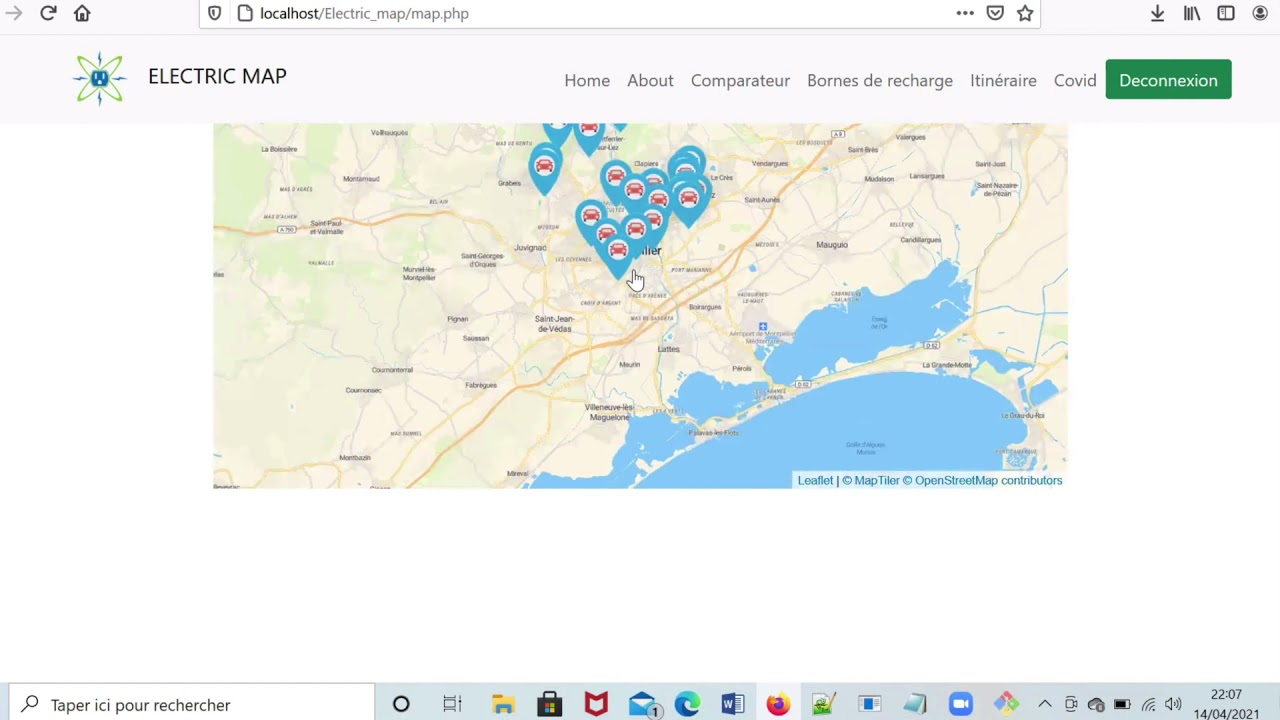This screenshot has width=1280, height=720.
Task: Open Microsoft Store from the taskbar
Action: (x=549, y=704)
